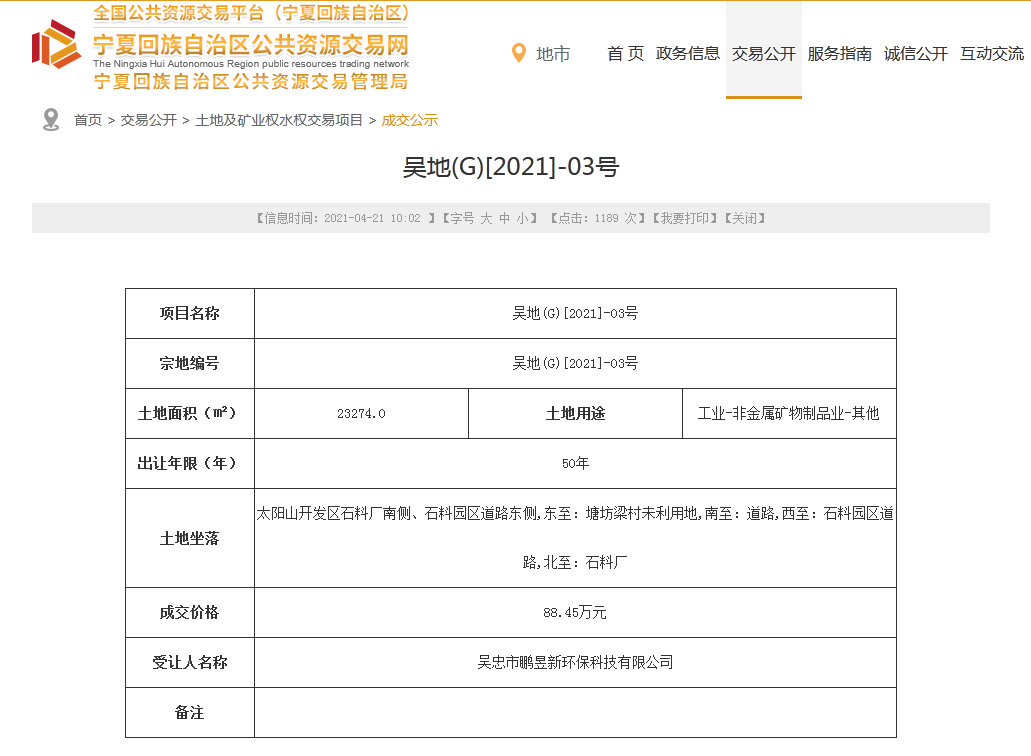Open the 互动交流 navigation tab
1031x756 pixels.
992,54
